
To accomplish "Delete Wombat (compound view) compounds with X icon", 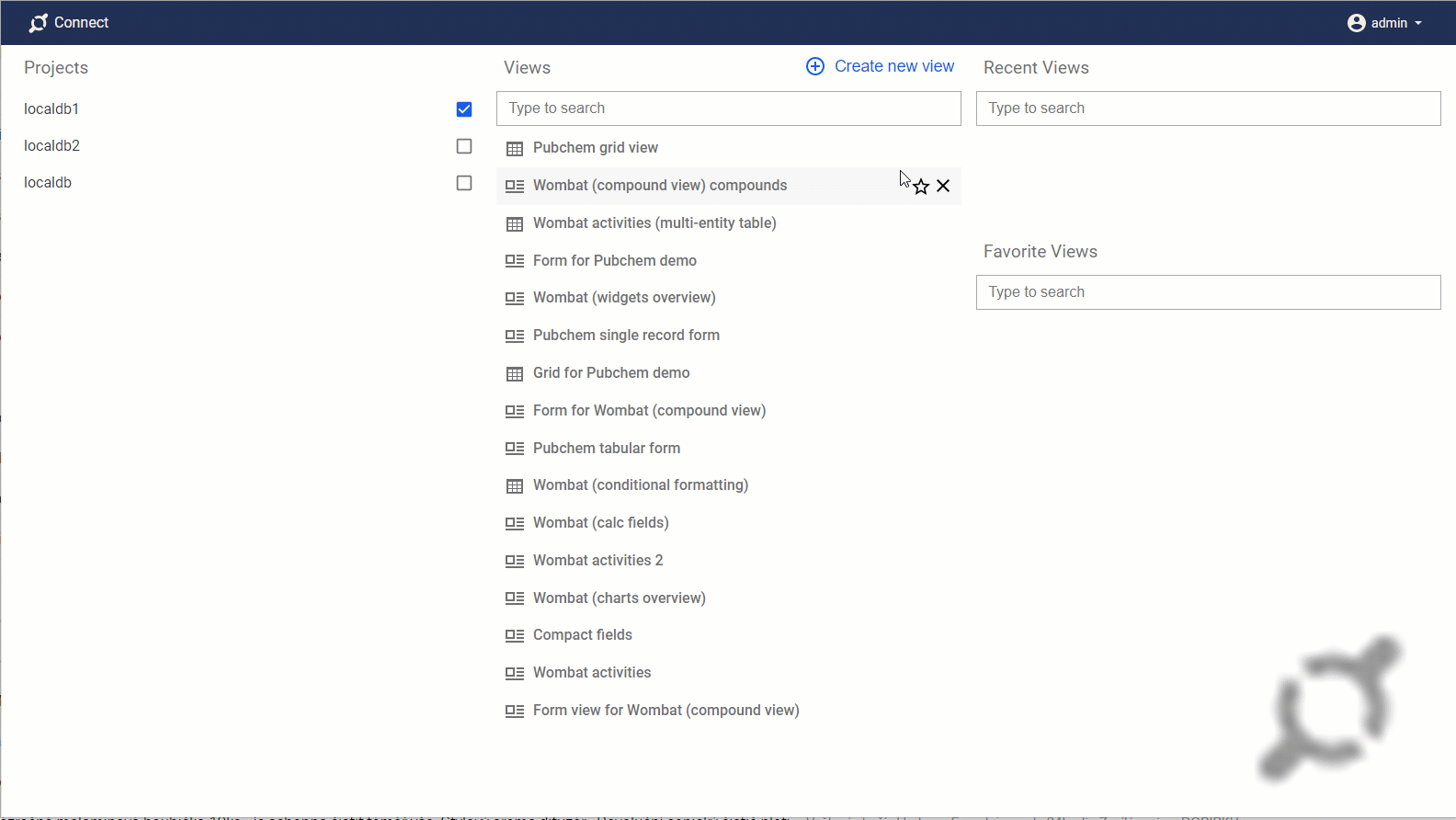I will (943, 187).
